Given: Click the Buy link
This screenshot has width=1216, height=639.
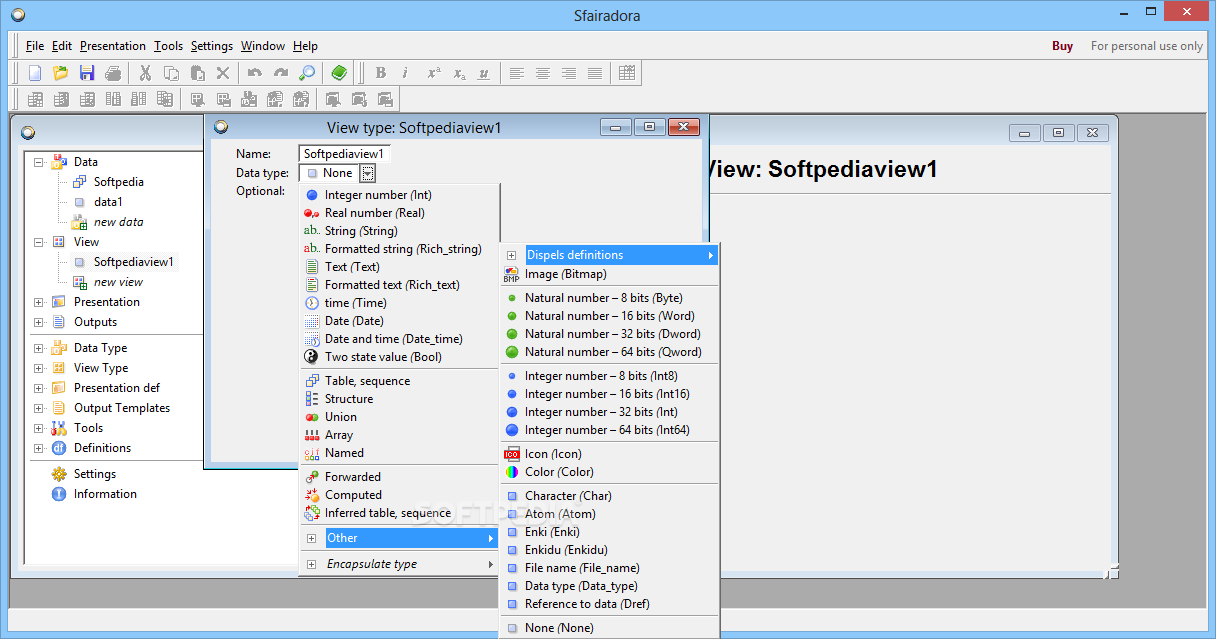Looking at the screenshot, I should [x=1062, y=46].
